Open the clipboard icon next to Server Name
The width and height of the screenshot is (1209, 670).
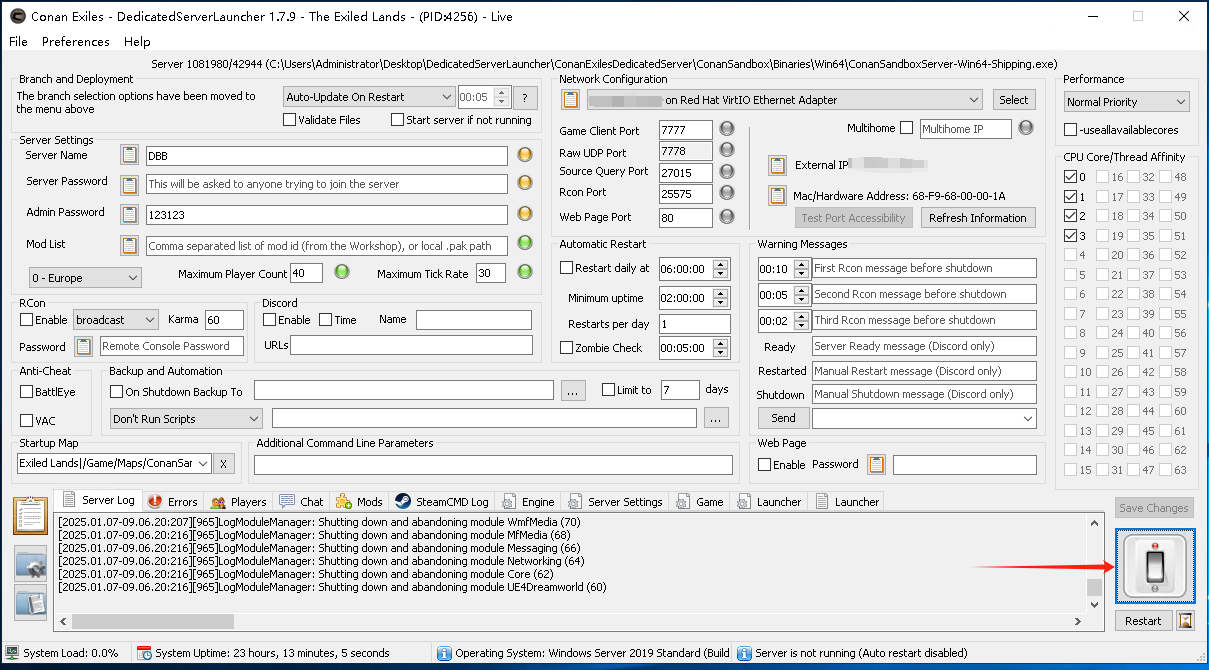[129, 155]
